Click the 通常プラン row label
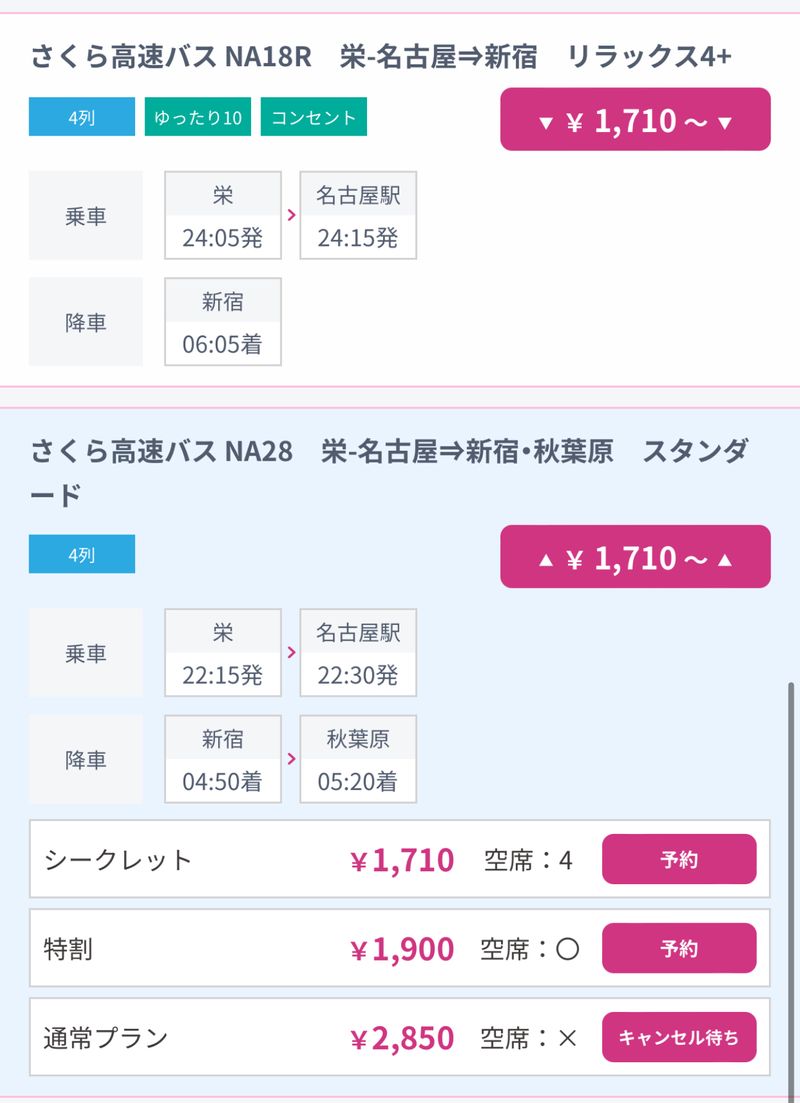The width and height of the screenshot is (800, 1103). tap(106, 1037)
